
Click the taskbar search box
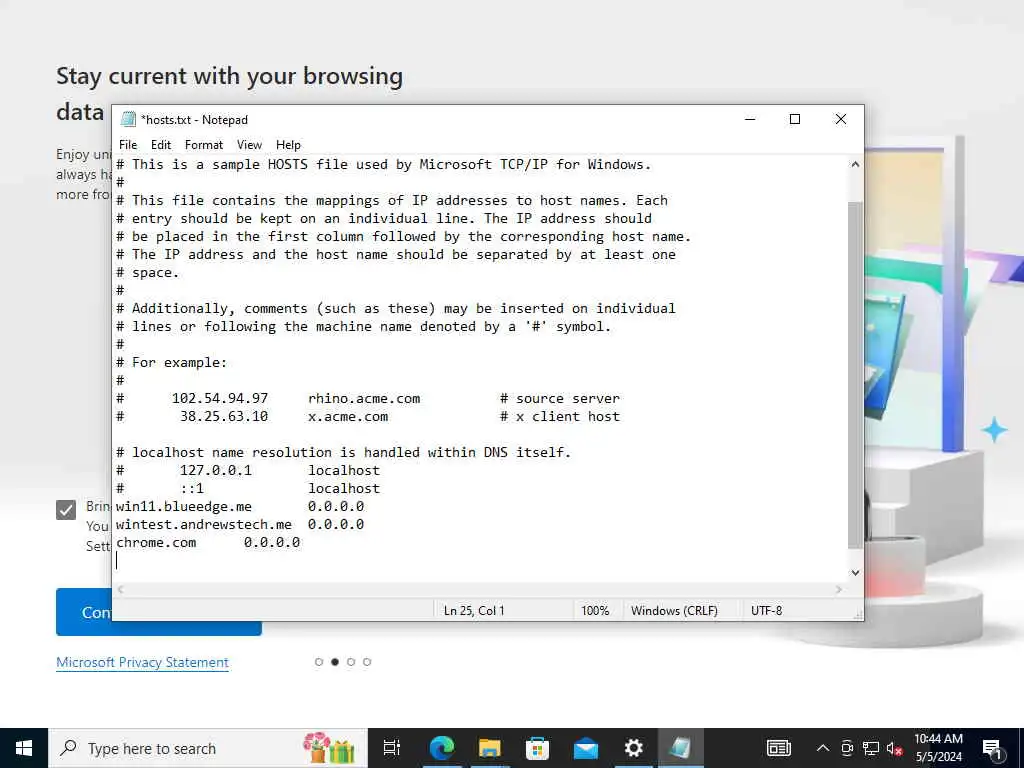[x=208, y=748]
